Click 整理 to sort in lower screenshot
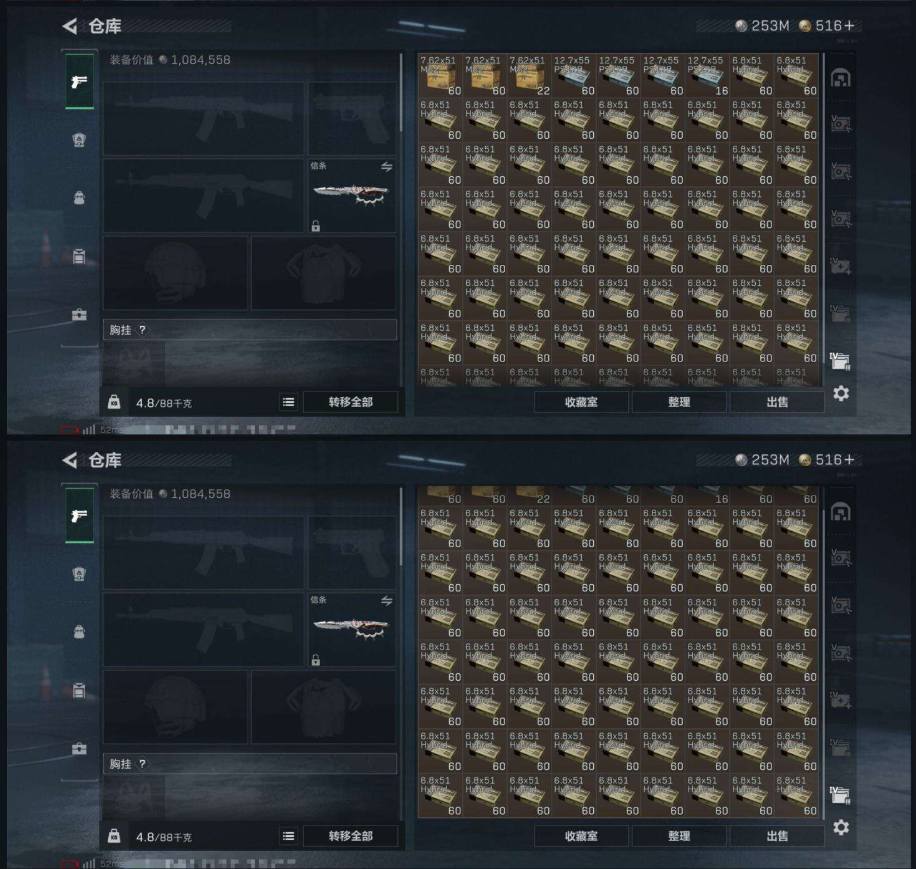Viewport: 916px width, 869px height. pyautogui.click(x=679, y=836)
